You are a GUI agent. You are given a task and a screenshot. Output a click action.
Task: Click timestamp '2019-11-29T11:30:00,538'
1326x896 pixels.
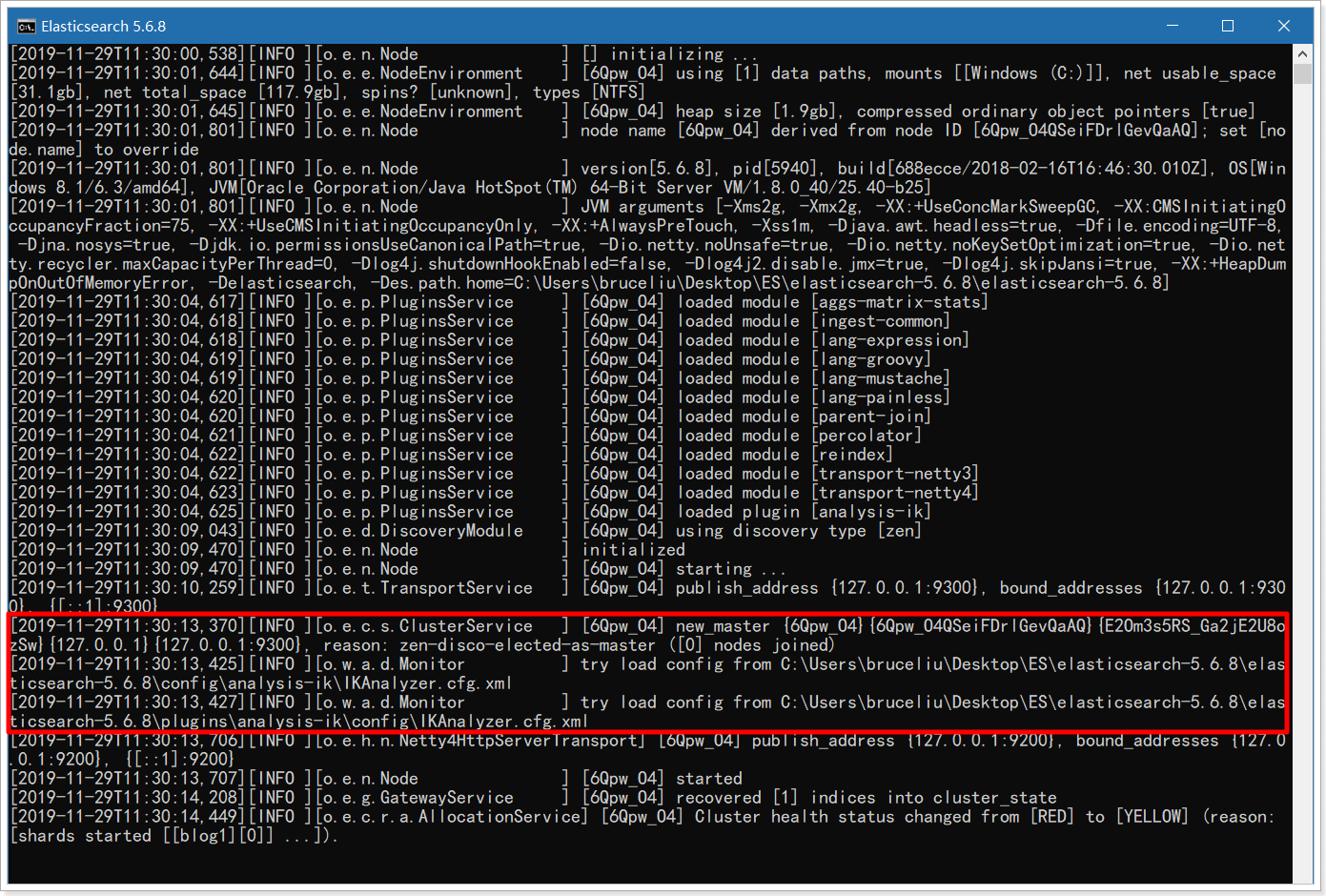pos(128,54)
